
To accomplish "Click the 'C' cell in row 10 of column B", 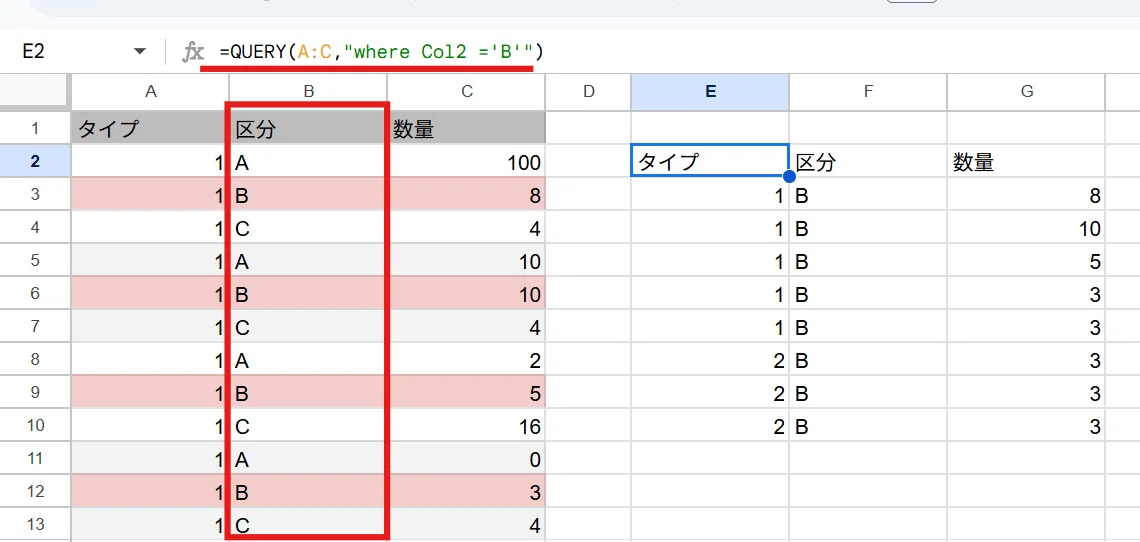I will coord(309,426).
